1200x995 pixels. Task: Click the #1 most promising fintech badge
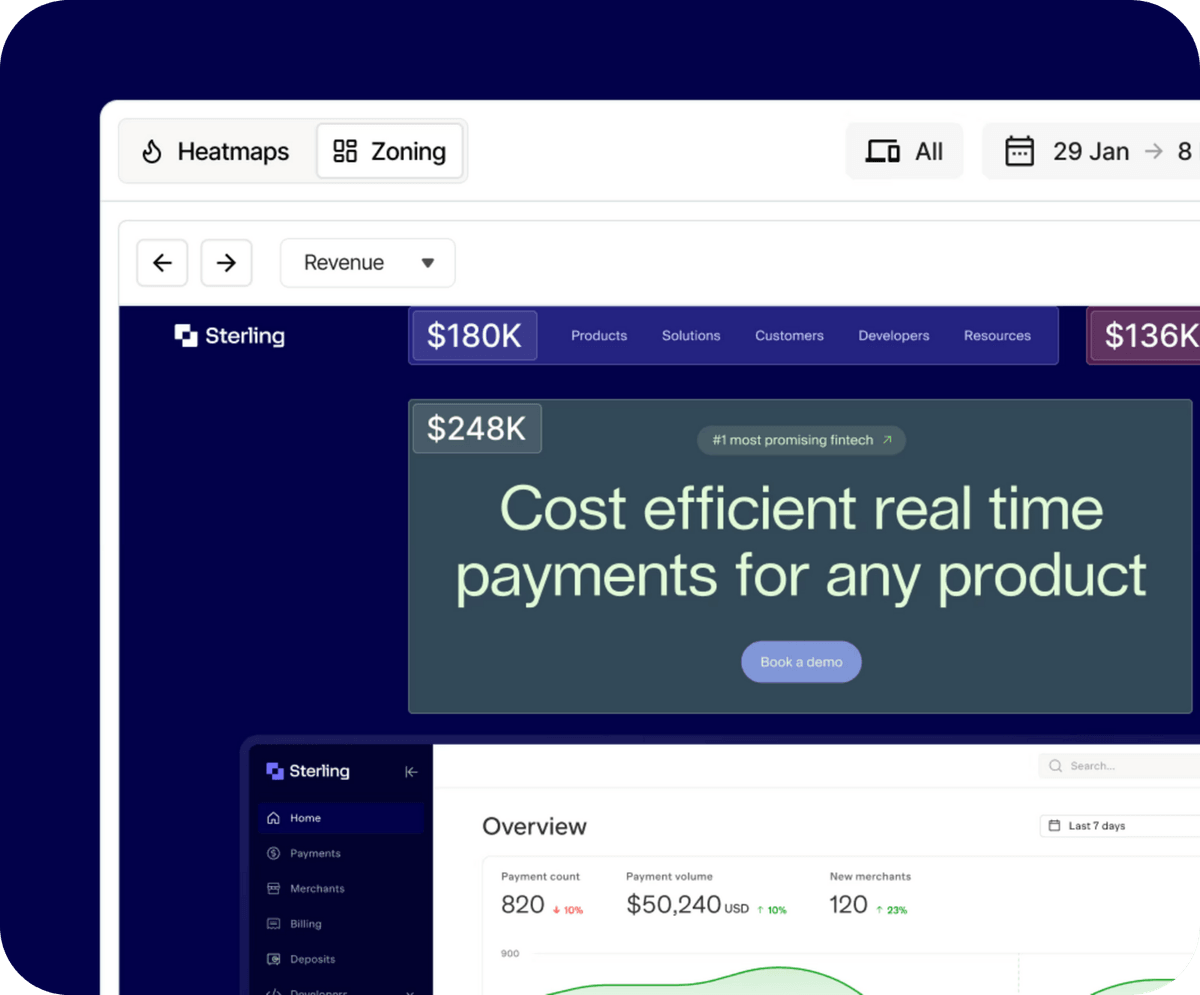[801, 440]
